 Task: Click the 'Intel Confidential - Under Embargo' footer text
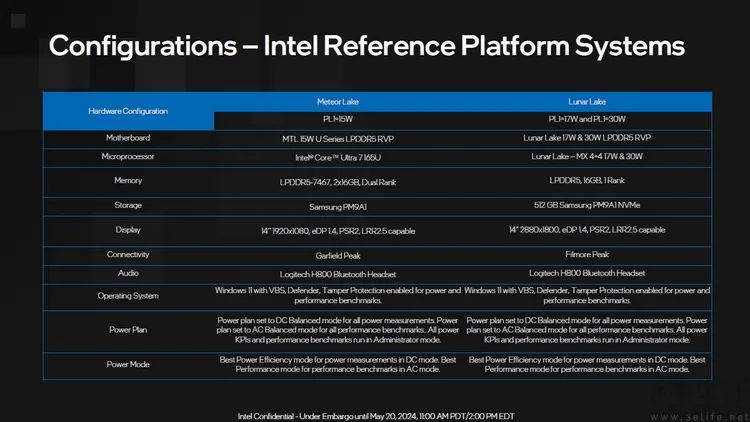point(376,416)
